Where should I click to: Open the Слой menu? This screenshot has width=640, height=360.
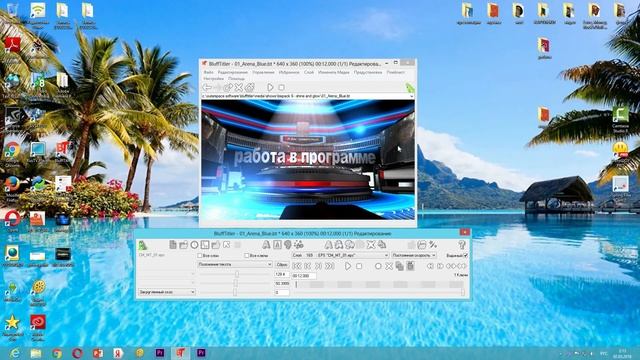[x=309, y=72]
